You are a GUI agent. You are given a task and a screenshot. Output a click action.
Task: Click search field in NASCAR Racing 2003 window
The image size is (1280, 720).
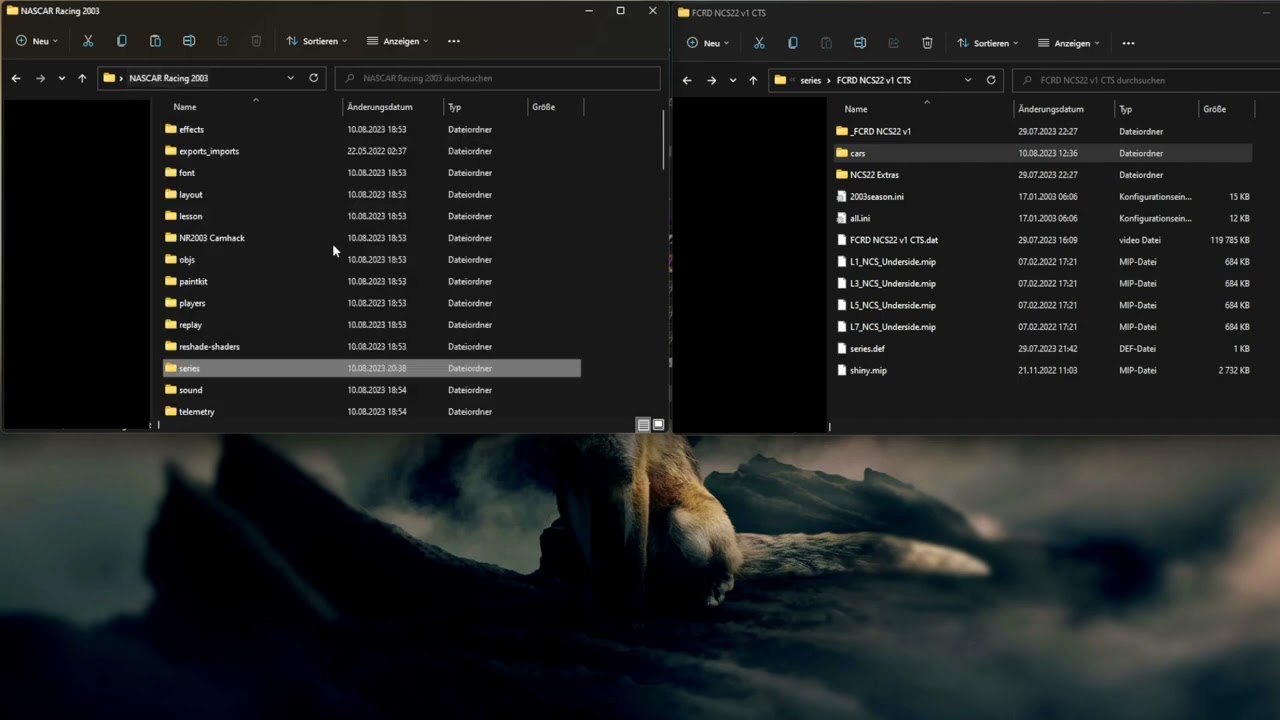[x=498, y=78]
